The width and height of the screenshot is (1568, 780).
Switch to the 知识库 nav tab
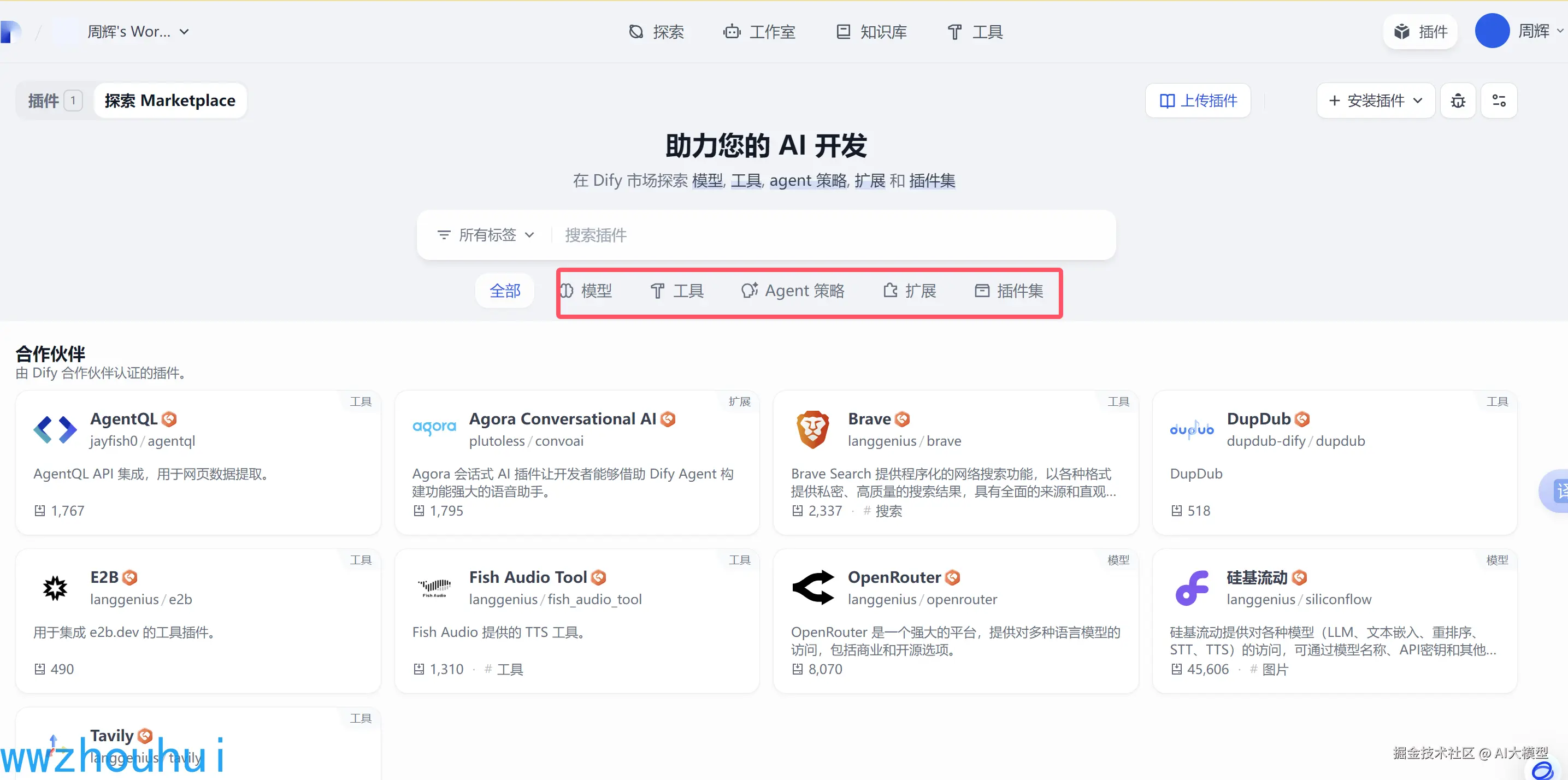pyautogui.click(x=871, y=32)
